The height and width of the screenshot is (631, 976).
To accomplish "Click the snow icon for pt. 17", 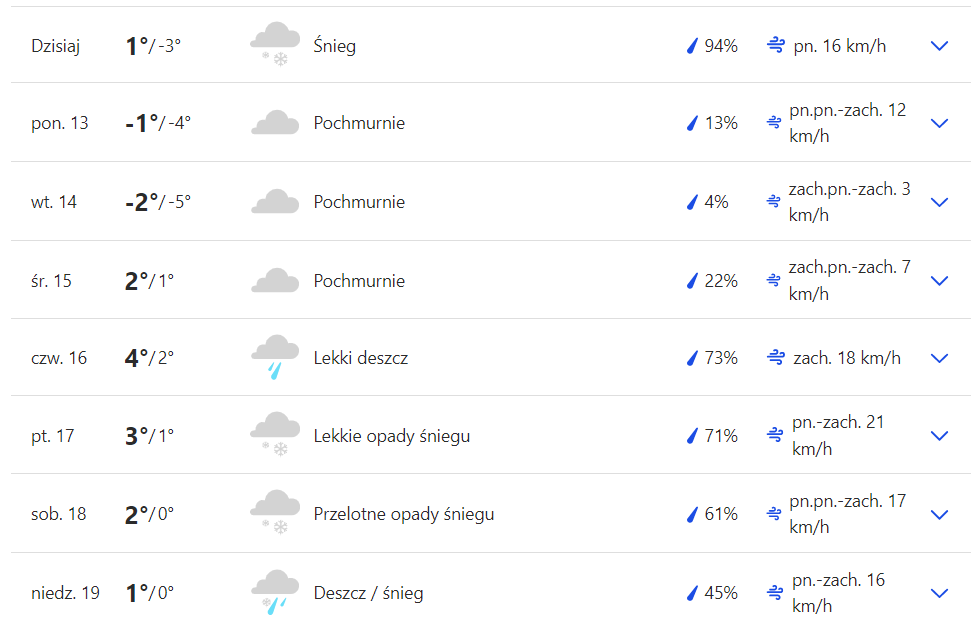I will (x=275, y=436).
